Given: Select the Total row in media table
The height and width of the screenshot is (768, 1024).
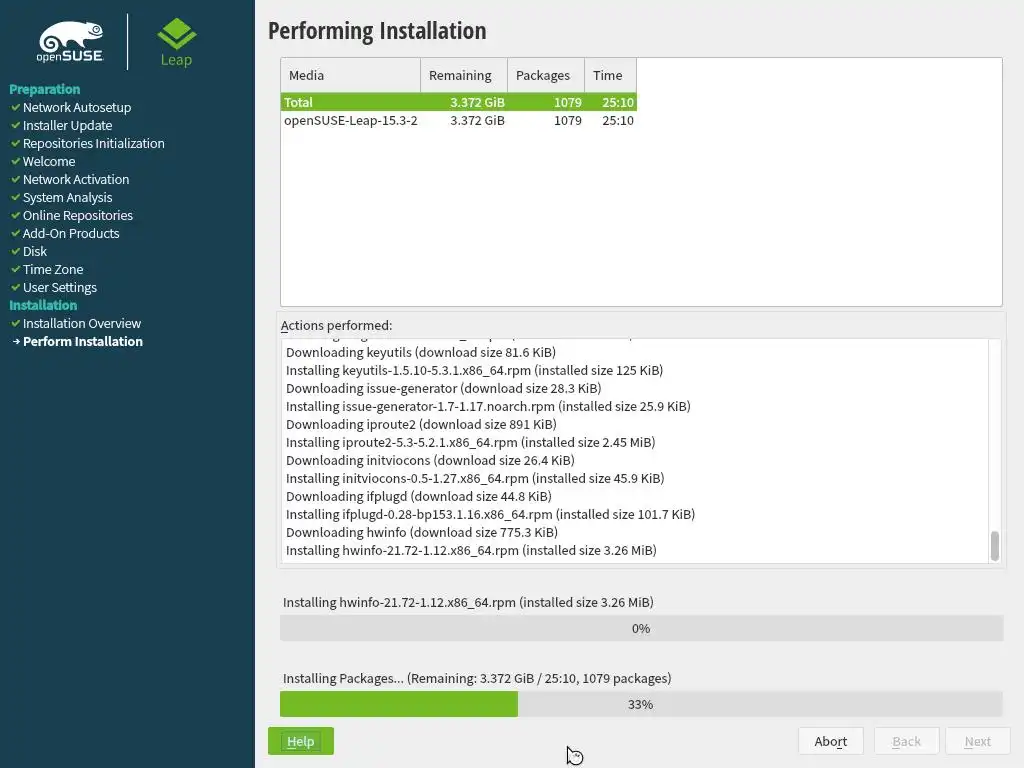Looking at the screenshot, I should click(458, 103).
